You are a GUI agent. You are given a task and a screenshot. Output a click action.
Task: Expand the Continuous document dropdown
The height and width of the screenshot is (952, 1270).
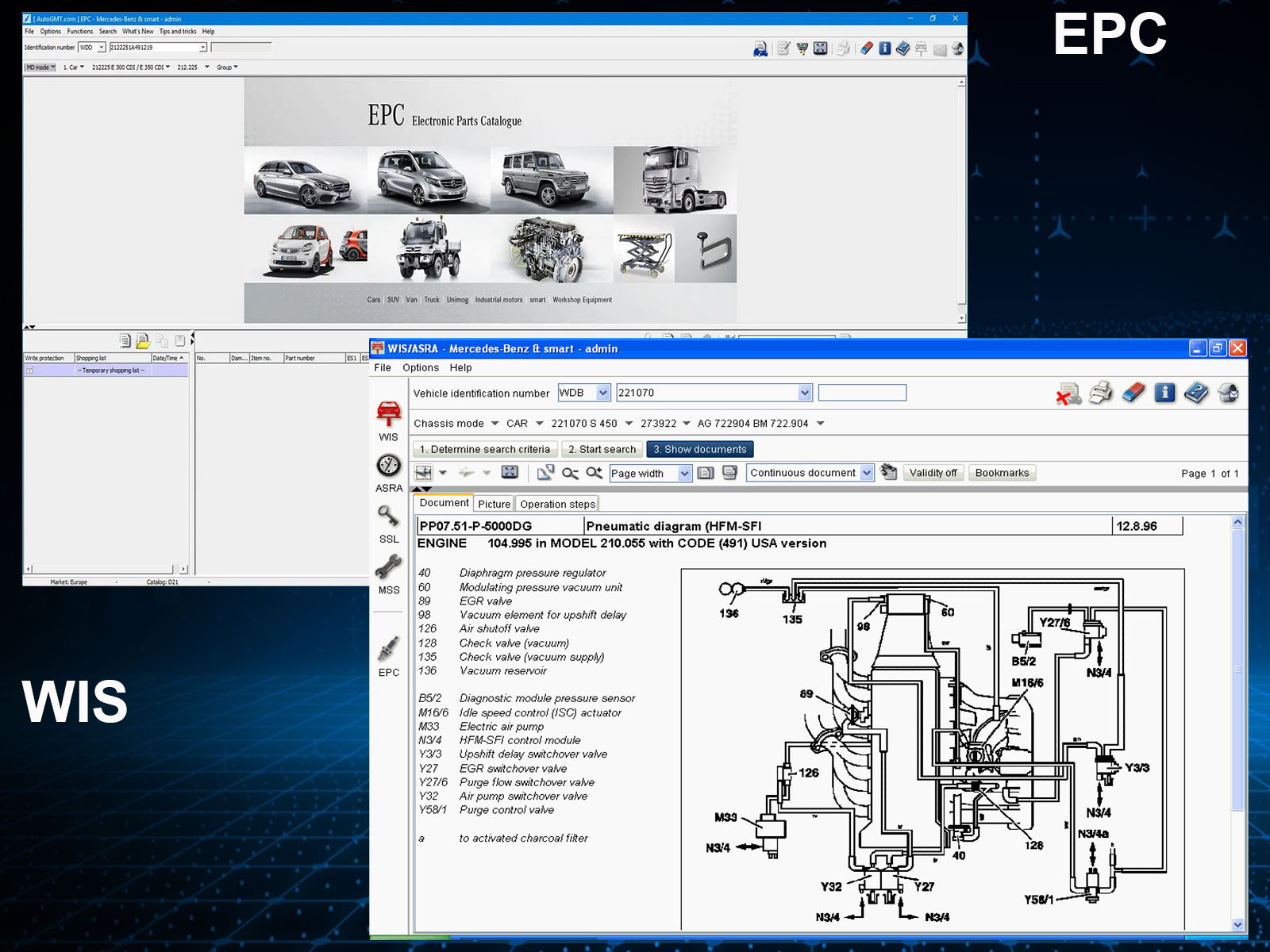(867, 473)
